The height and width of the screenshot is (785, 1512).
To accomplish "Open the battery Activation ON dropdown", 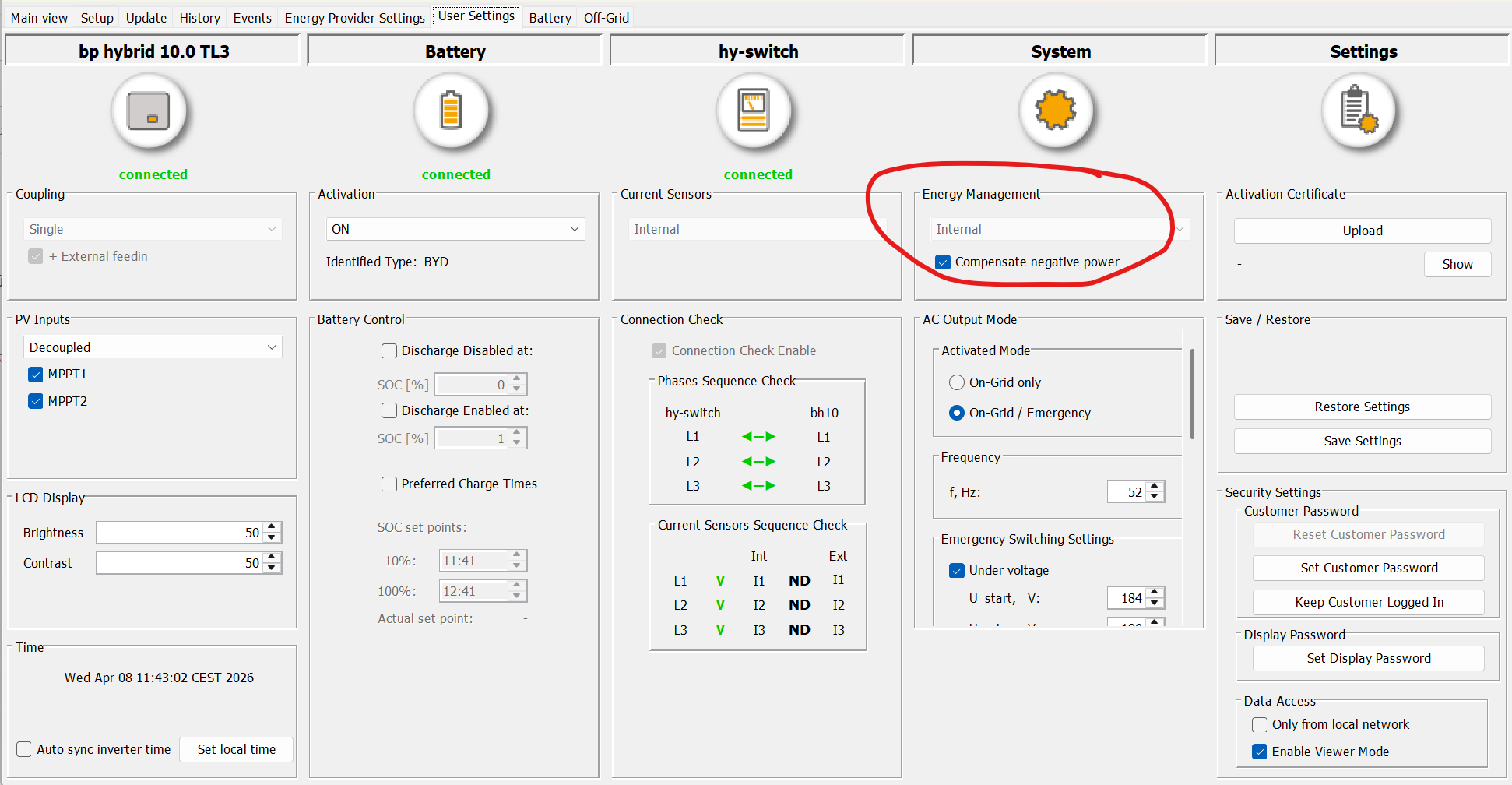I will tap(455, 229).
